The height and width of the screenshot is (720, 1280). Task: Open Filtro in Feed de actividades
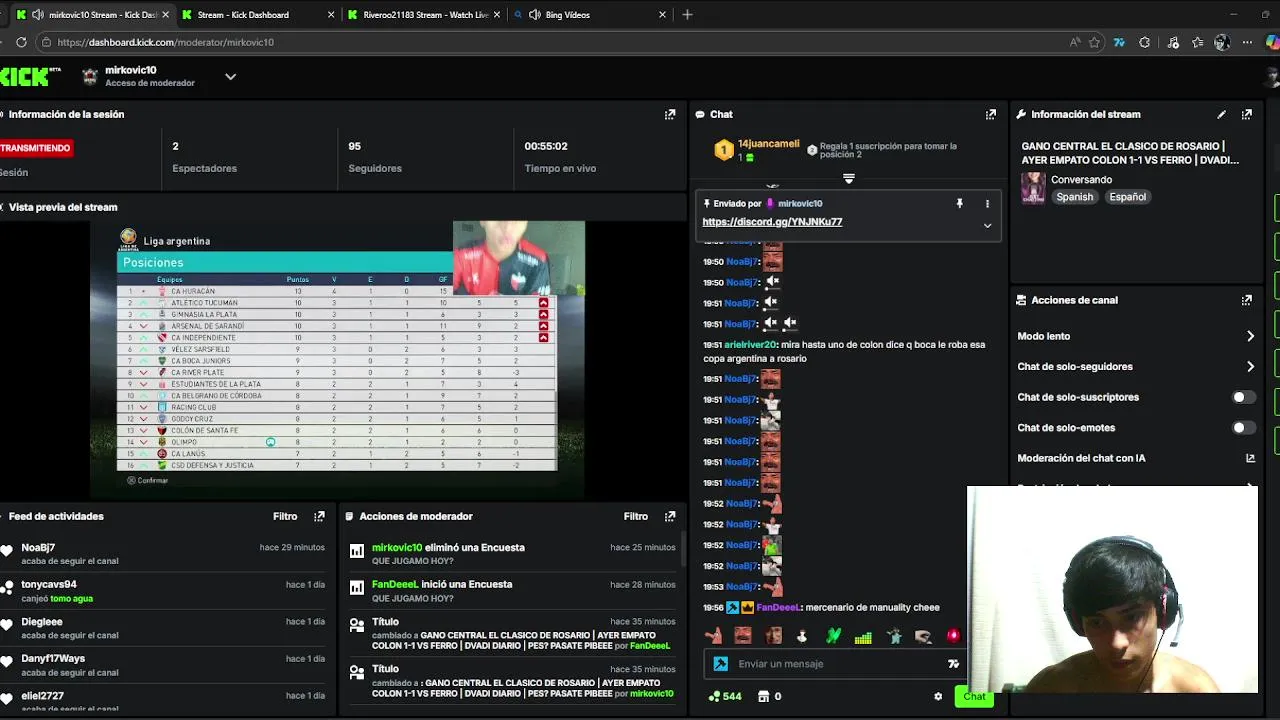[285, 516]
